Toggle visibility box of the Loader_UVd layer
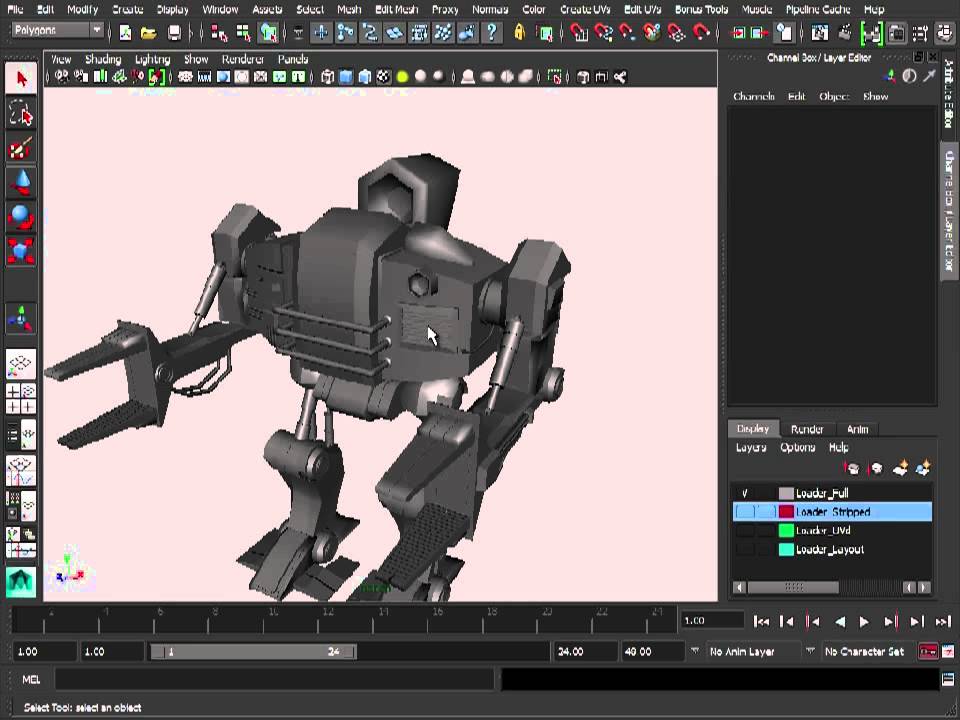The image size is (960, 720). tap(745, 531)
